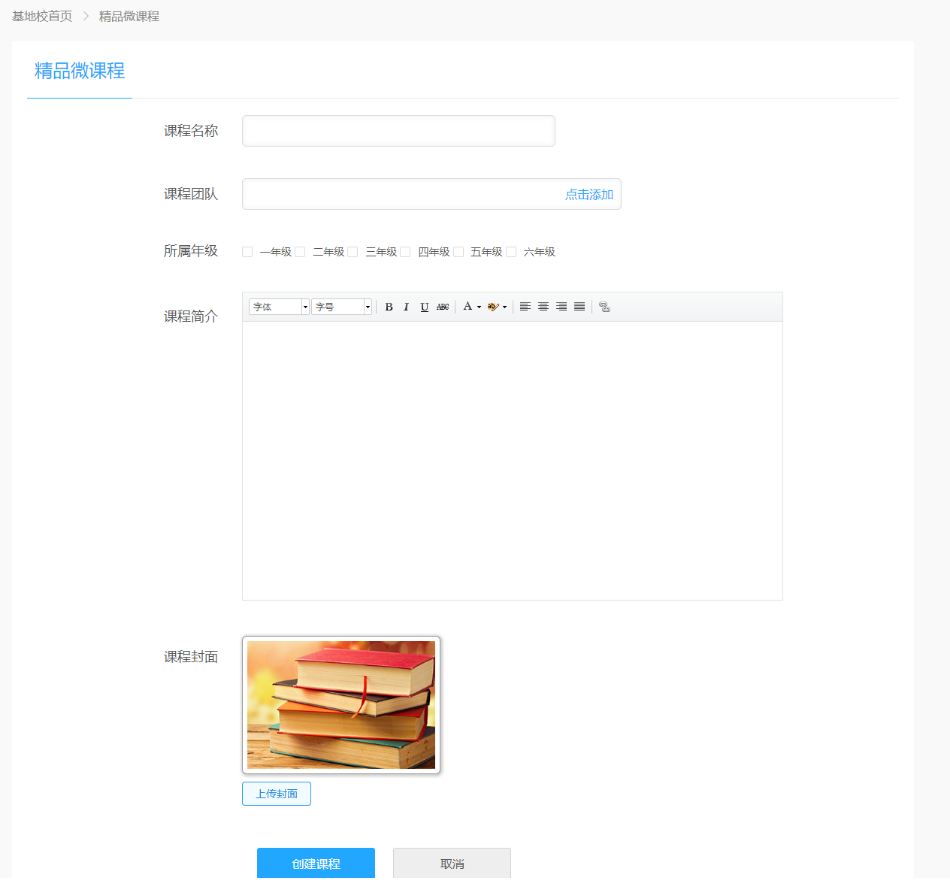Screen dimensions: 950x889
Task: Click the 创建课程 button
Action: coord(315,864)
